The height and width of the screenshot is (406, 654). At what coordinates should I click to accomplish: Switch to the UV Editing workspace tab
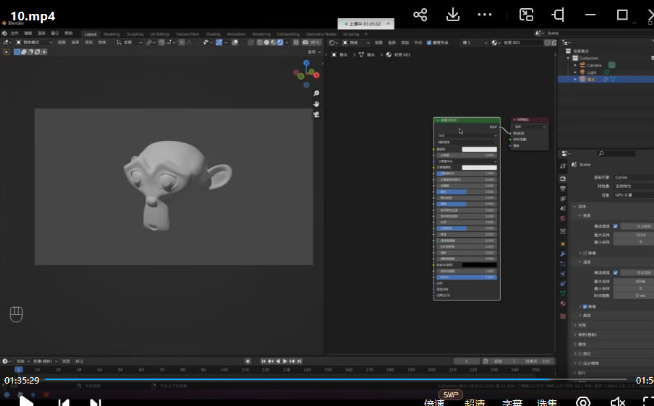(159, 34)
